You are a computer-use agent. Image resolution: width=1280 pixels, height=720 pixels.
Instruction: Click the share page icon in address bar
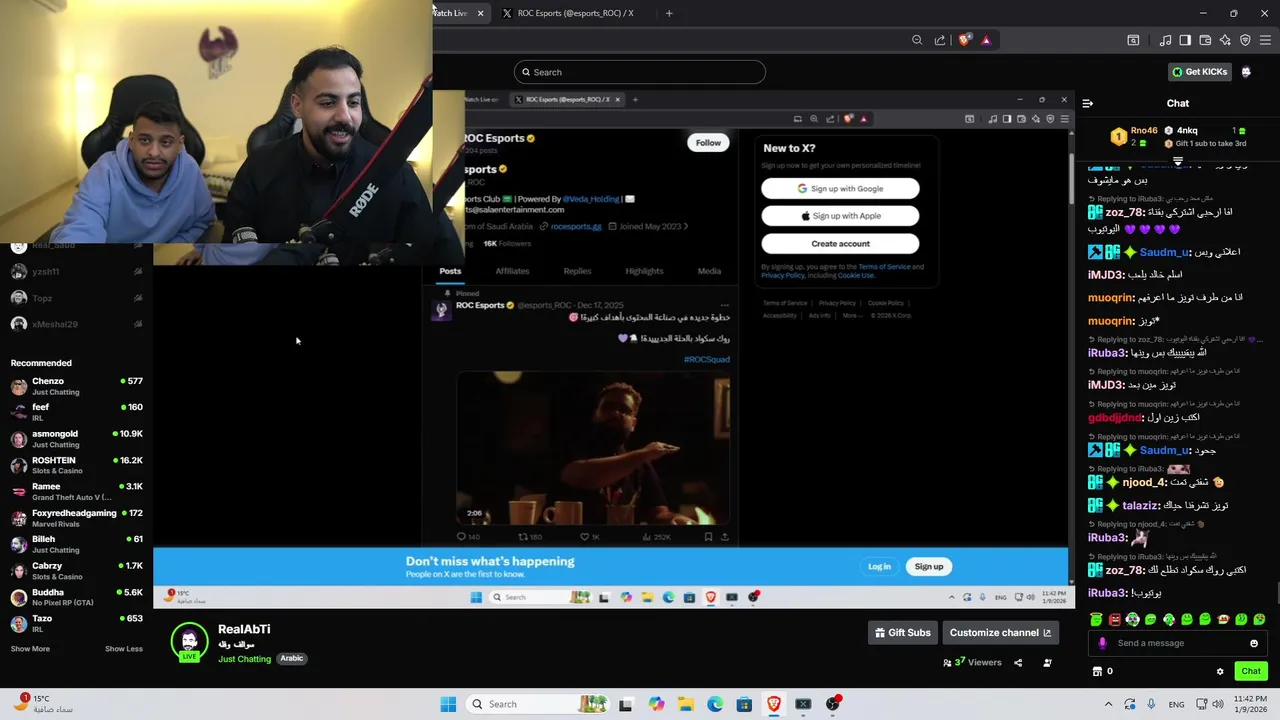[x=940, y=40]
